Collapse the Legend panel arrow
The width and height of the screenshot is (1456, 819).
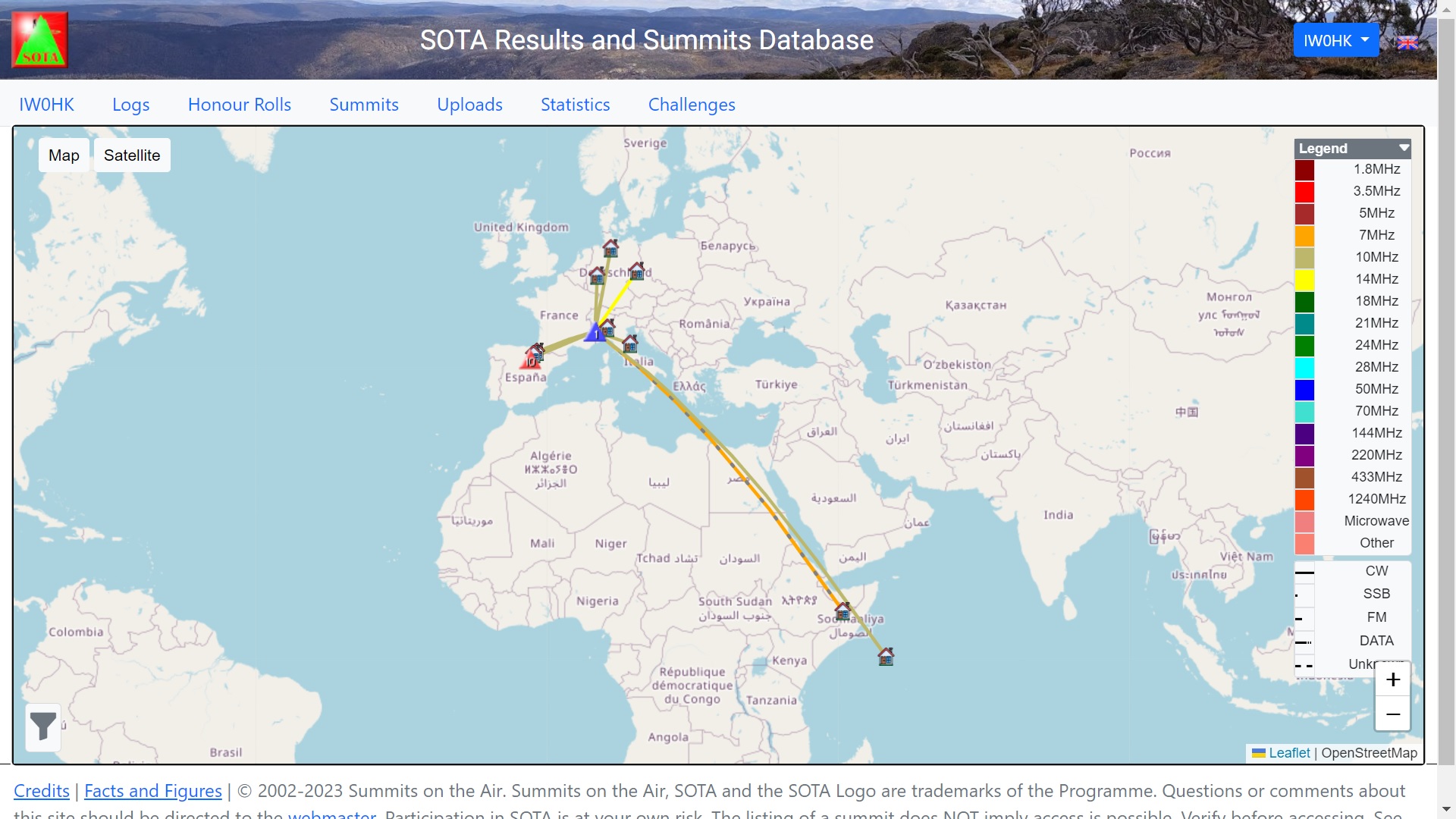[1404, 148]
